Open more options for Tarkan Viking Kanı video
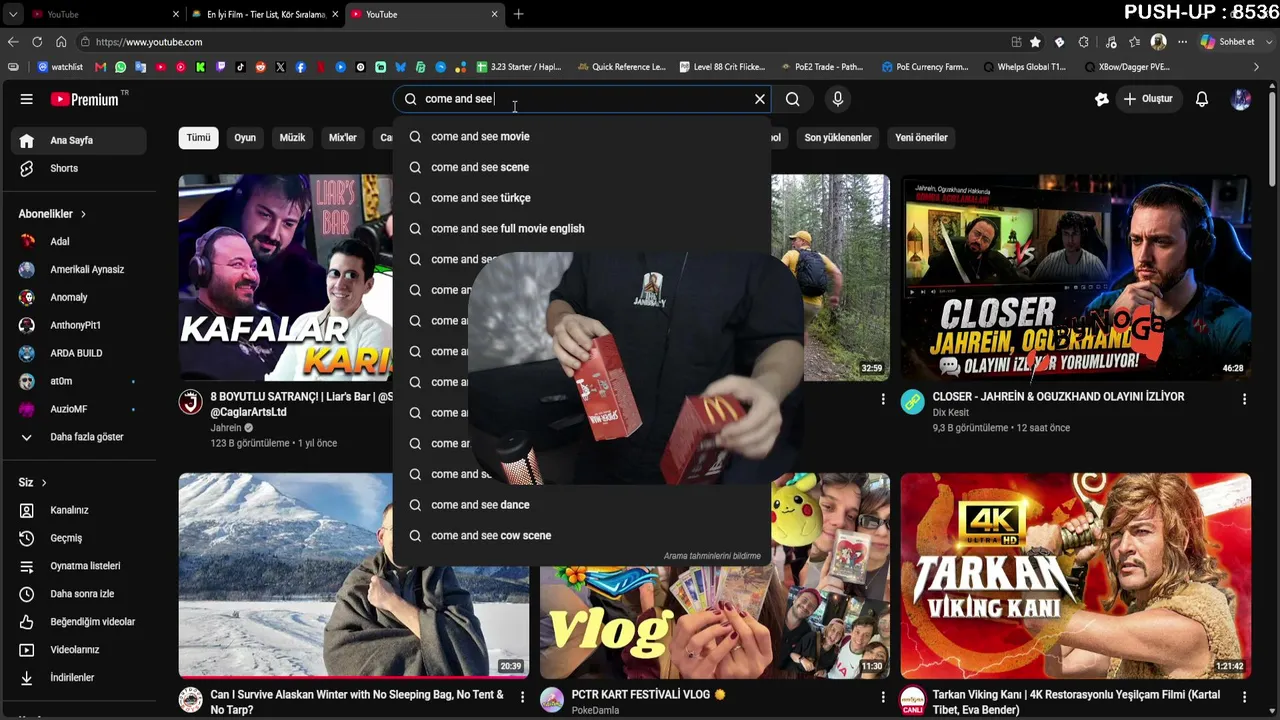The height and width of the screenshot is (720, 1280). [x=1244, y=696]
